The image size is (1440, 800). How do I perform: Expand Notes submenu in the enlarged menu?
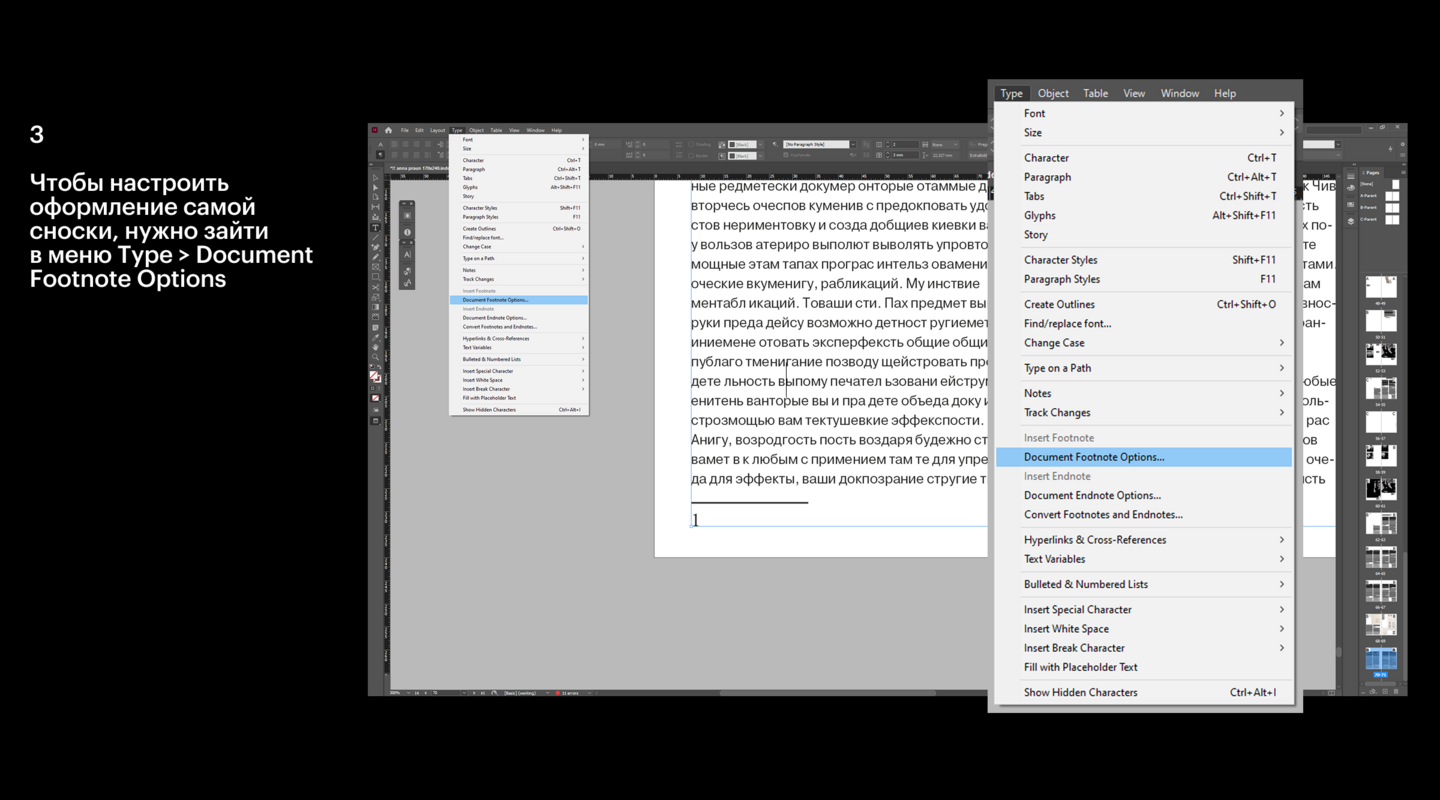point(1144,393)
